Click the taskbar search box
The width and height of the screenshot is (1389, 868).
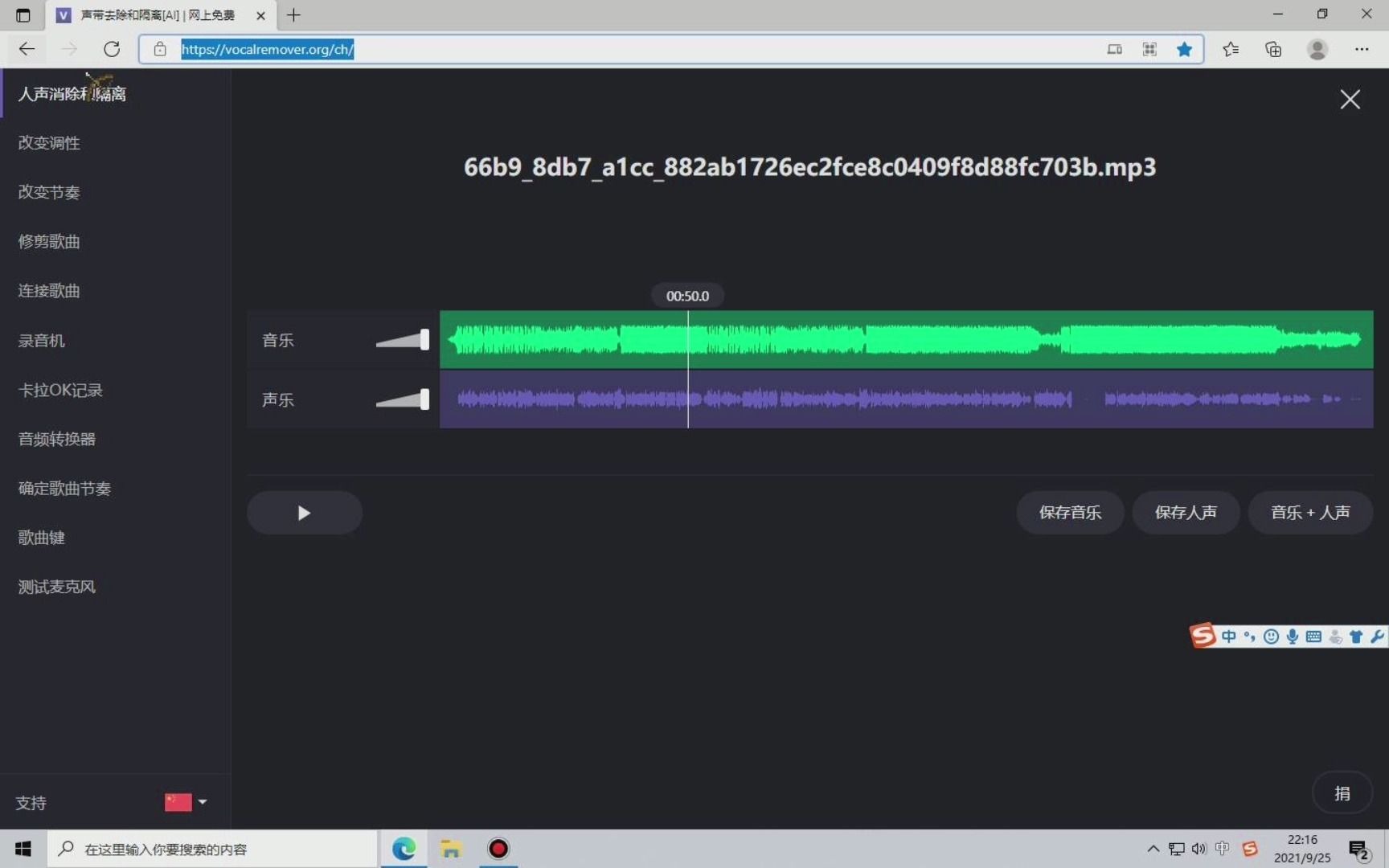(212, 849)
